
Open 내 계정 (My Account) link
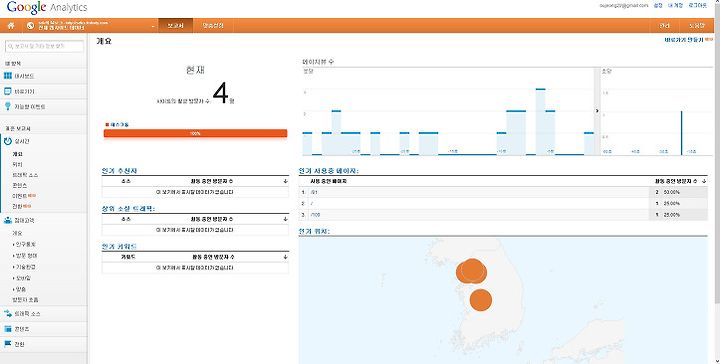(675, 6)
